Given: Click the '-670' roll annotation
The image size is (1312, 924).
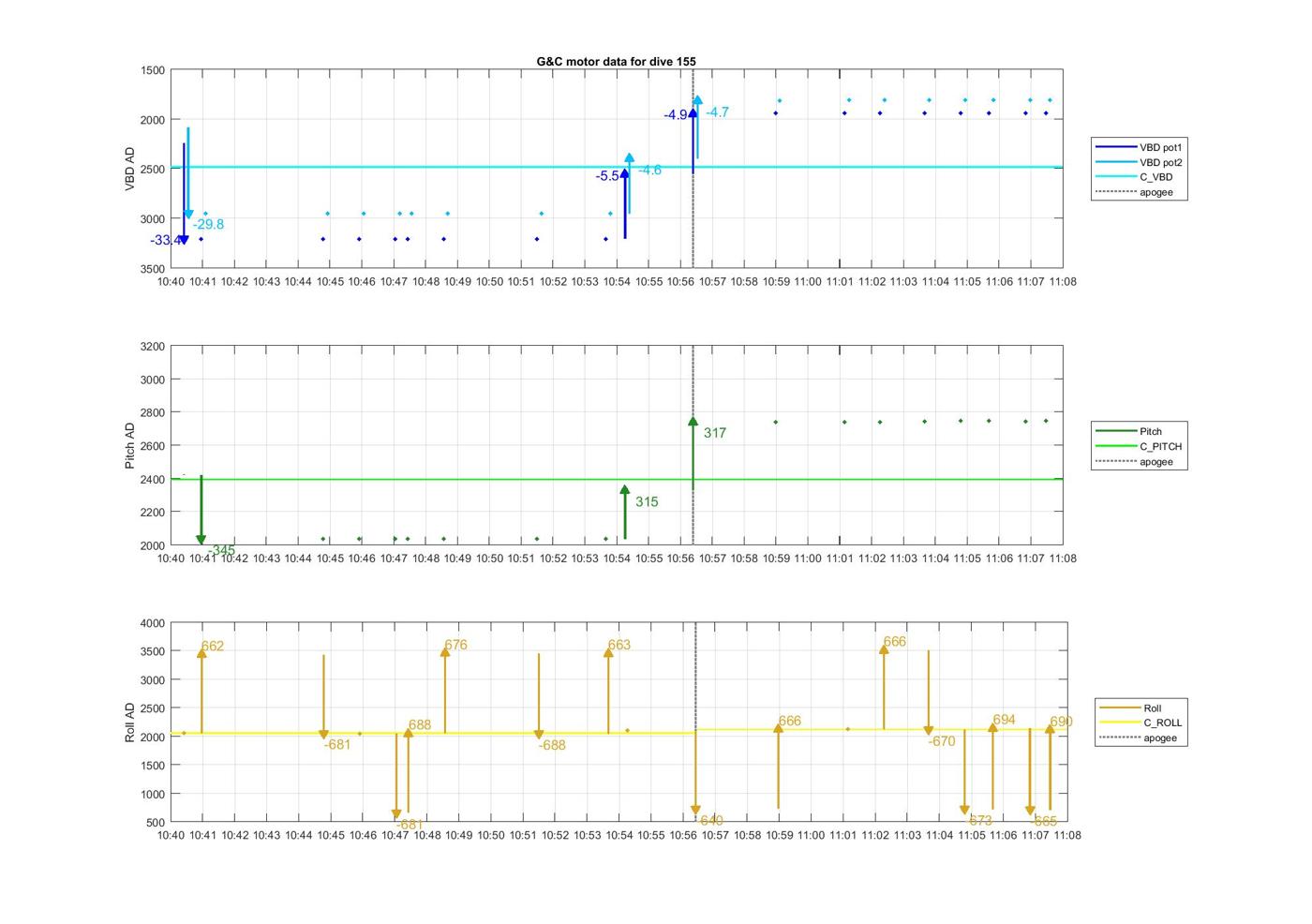Looking at the screenshot, I should pos(942,741).
